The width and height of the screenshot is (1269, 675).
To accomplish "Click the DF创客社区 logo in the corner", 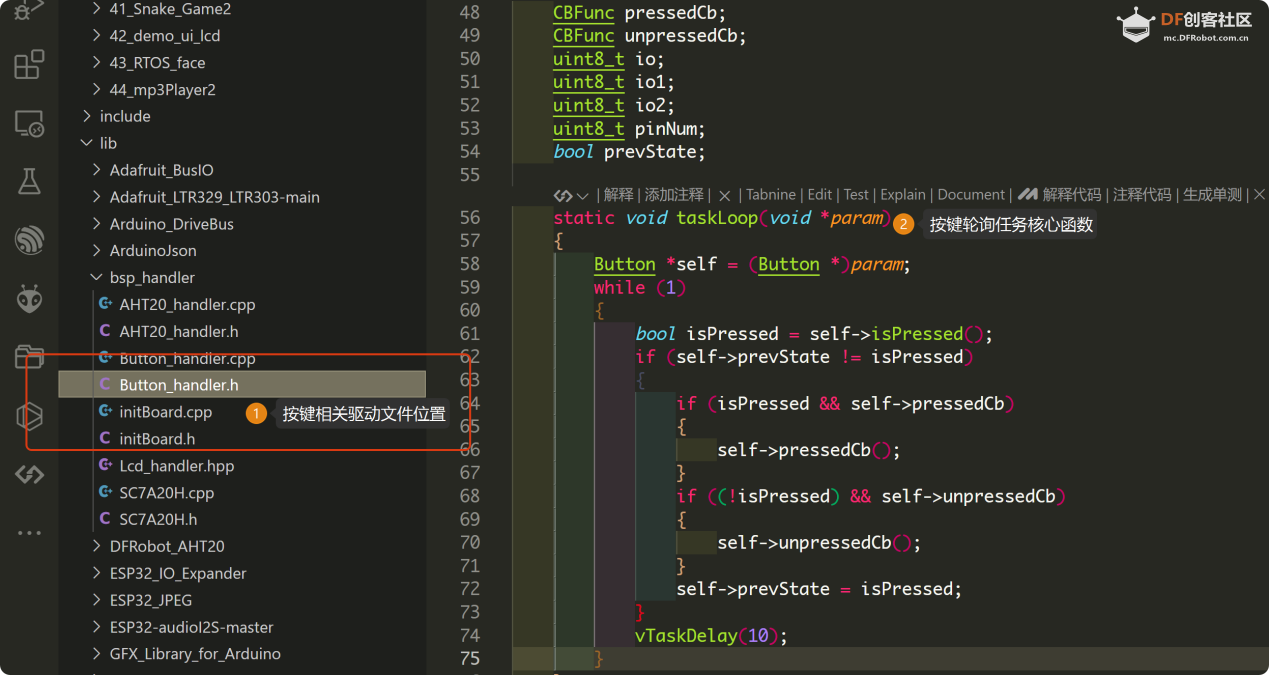I will coord(1185,25).
